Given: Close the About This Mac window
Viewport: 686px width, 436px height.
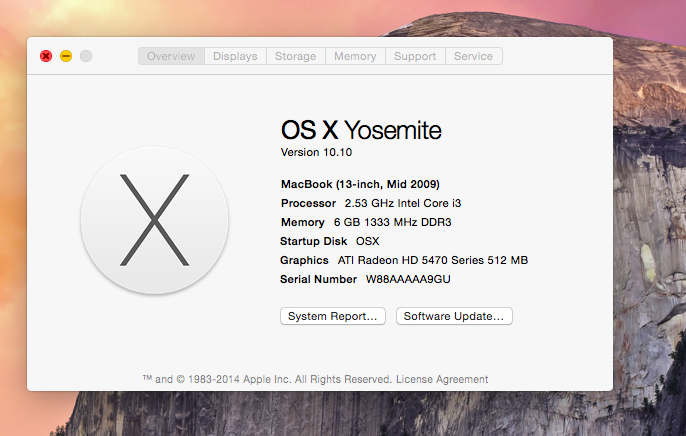Looking at the screenshot, I should tap(45, 56).
